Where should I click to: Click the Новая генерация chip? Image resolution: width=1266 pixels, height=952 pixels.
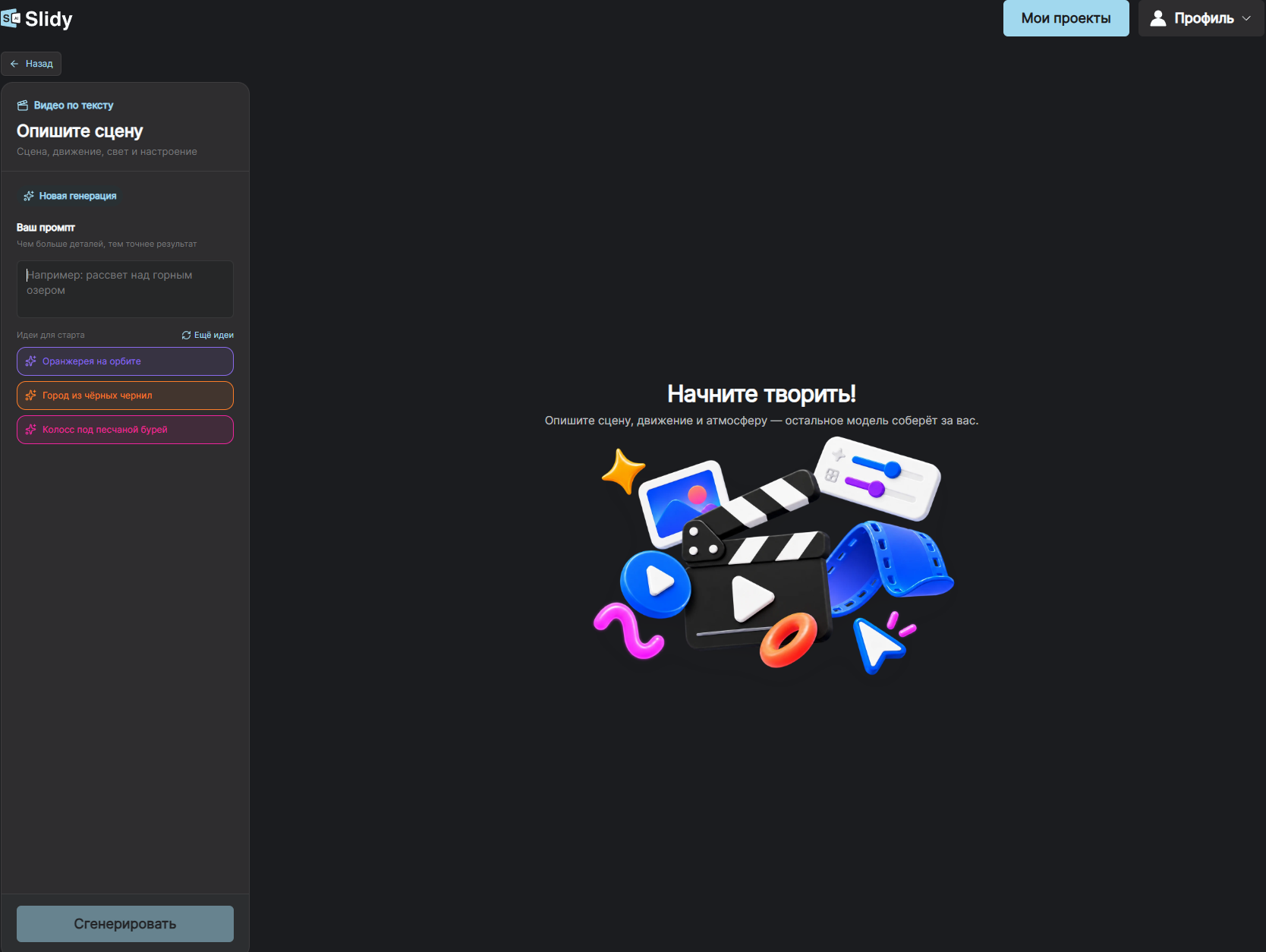(70, 196)
